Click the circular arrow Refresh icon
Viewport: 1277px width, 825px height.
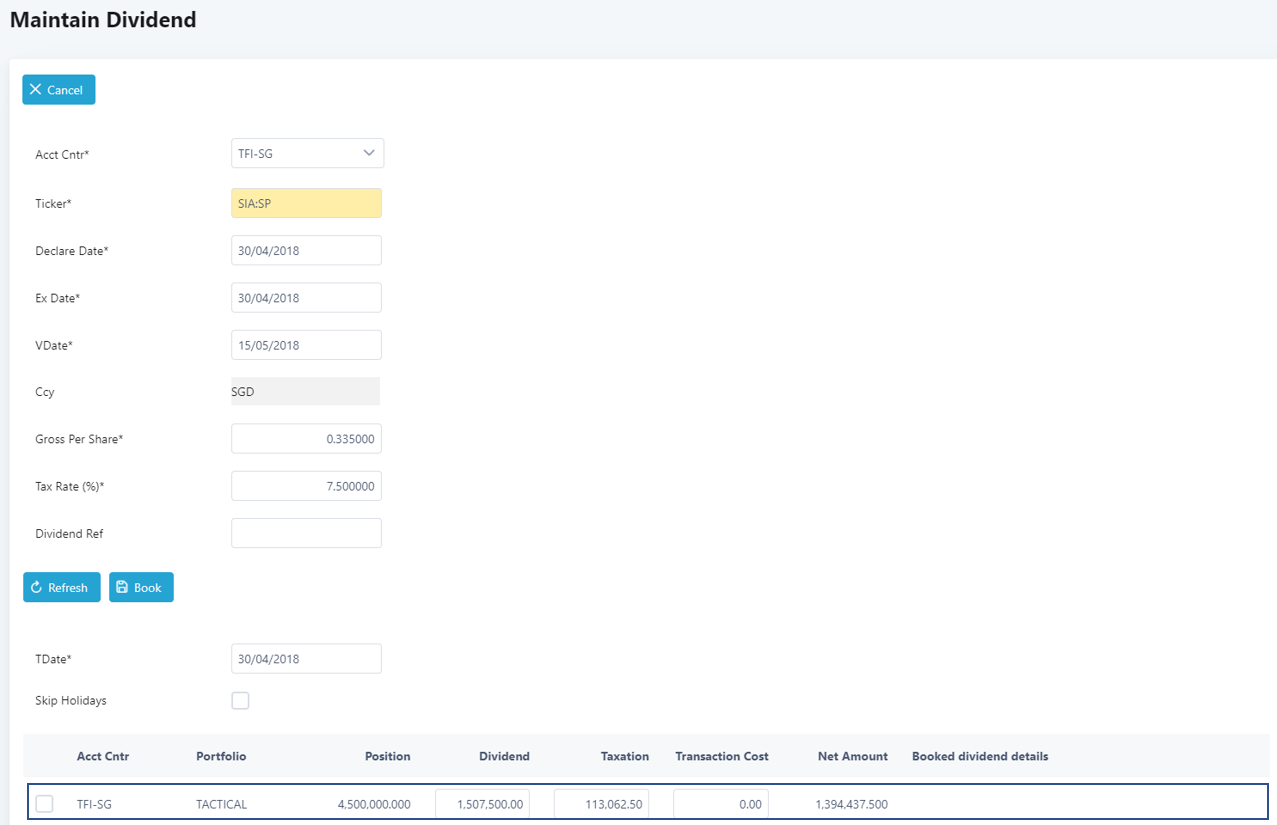(x=37, y=588)
